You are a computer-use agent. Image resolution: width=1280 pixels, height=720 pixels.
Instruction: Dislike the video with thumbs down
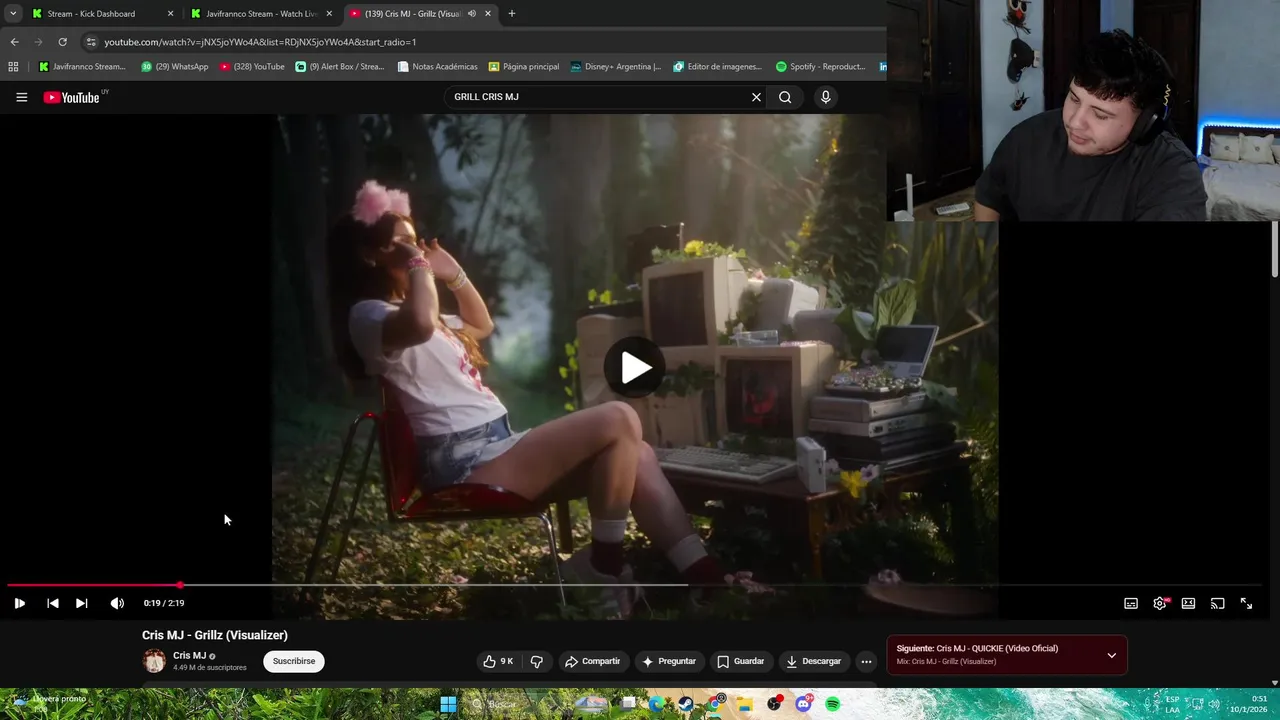537,661
